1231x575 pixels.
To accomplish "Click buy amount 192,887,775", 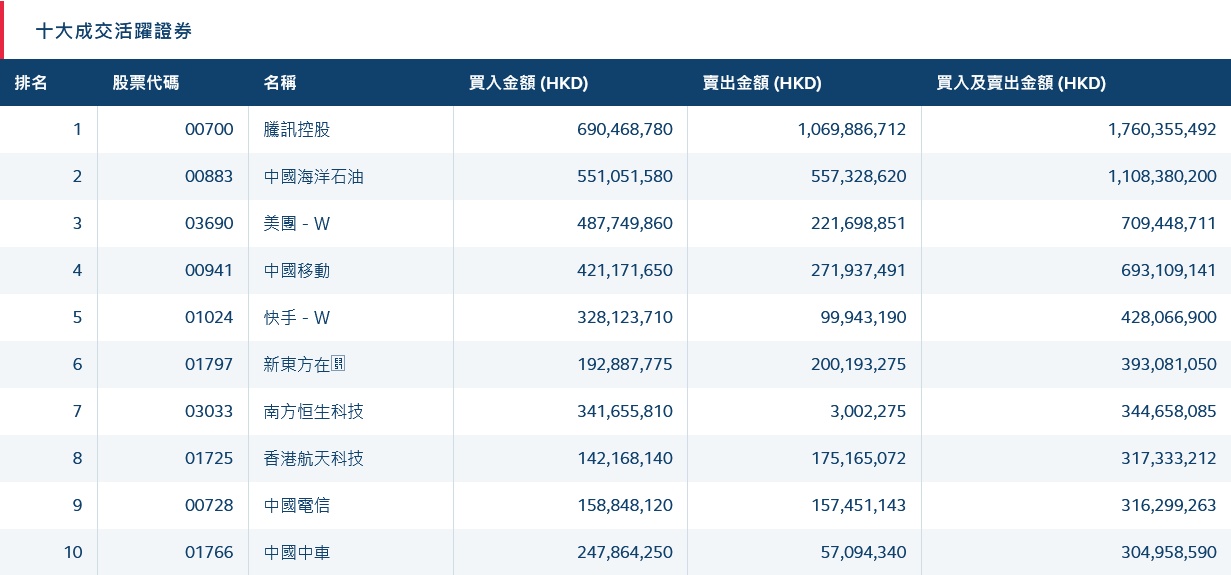I will point(625,364).
